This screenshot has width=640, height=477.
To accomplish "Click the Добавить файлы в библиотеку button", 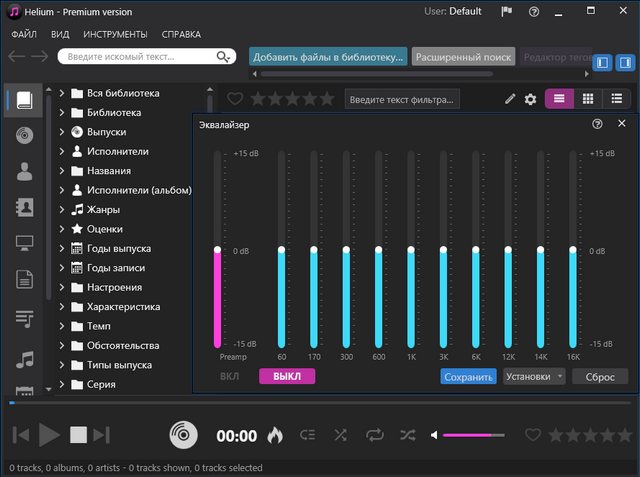I will pos(327,58).
